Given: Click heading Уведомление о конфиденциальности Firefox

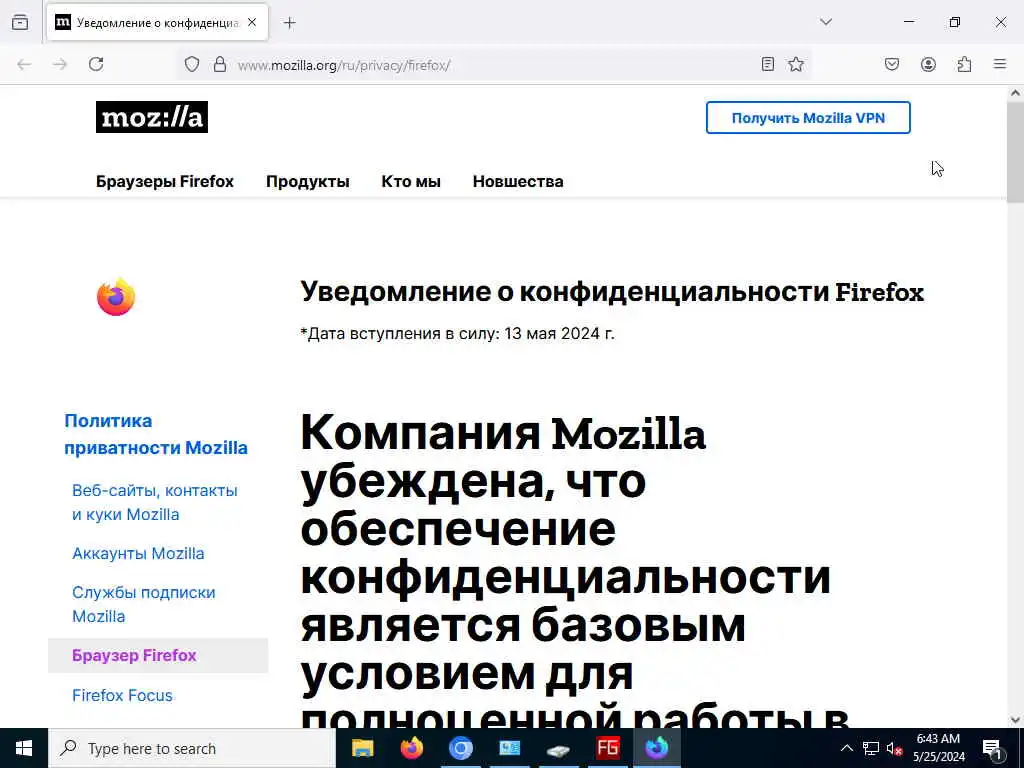Looking at the screenshot, I should coord(612,292).
